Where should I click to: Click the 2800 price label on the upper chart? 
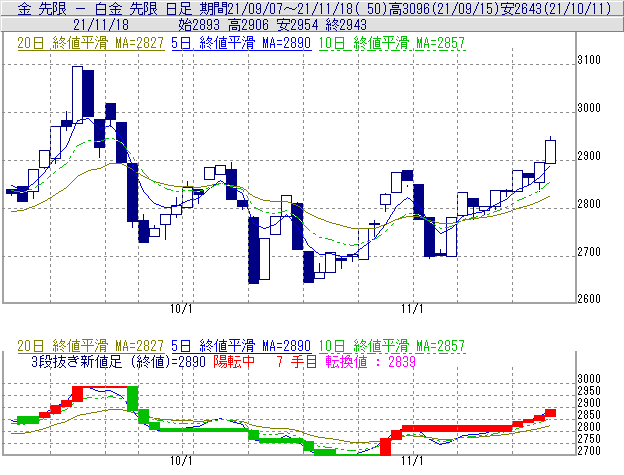click(589, 204)
